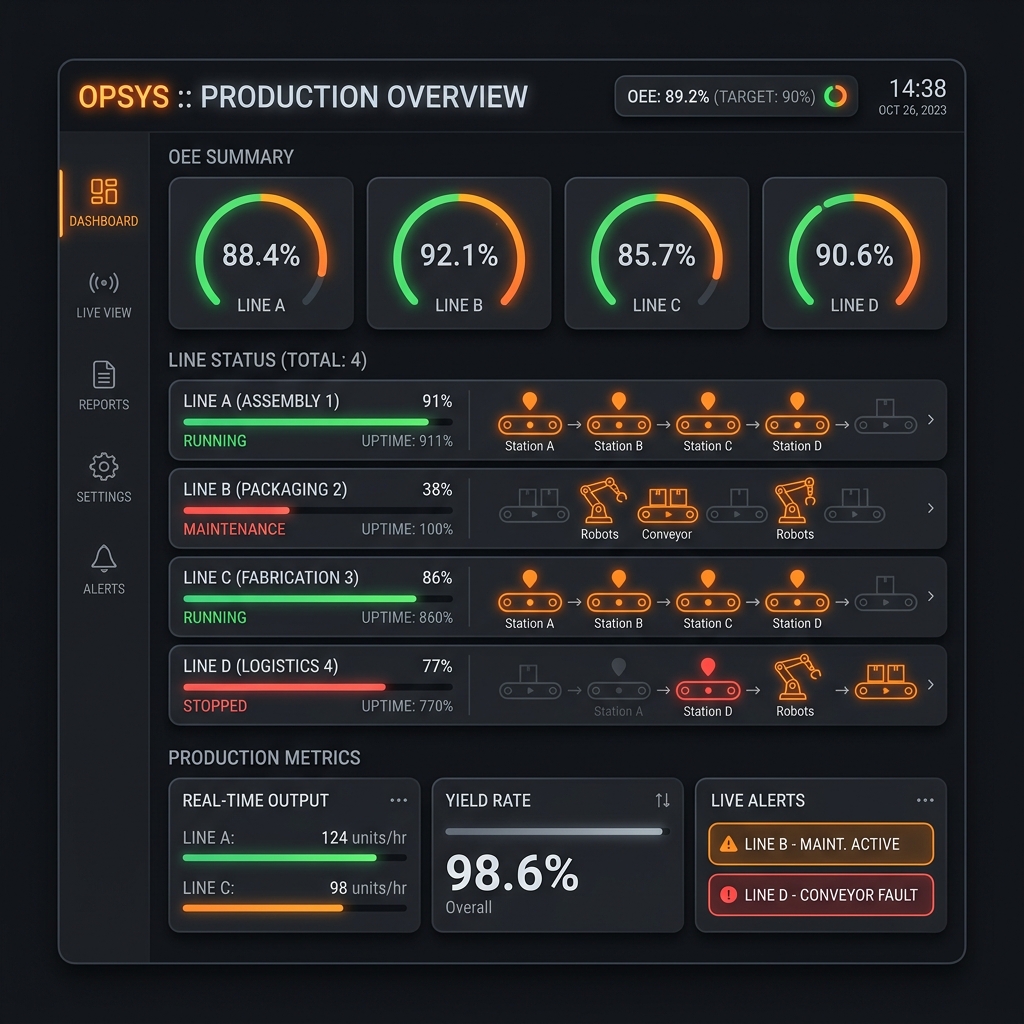The width and height of the screenshot is (1024, 1024).
Task: Open the Line D Conveyor Fault alert
Action: [821, 895]
